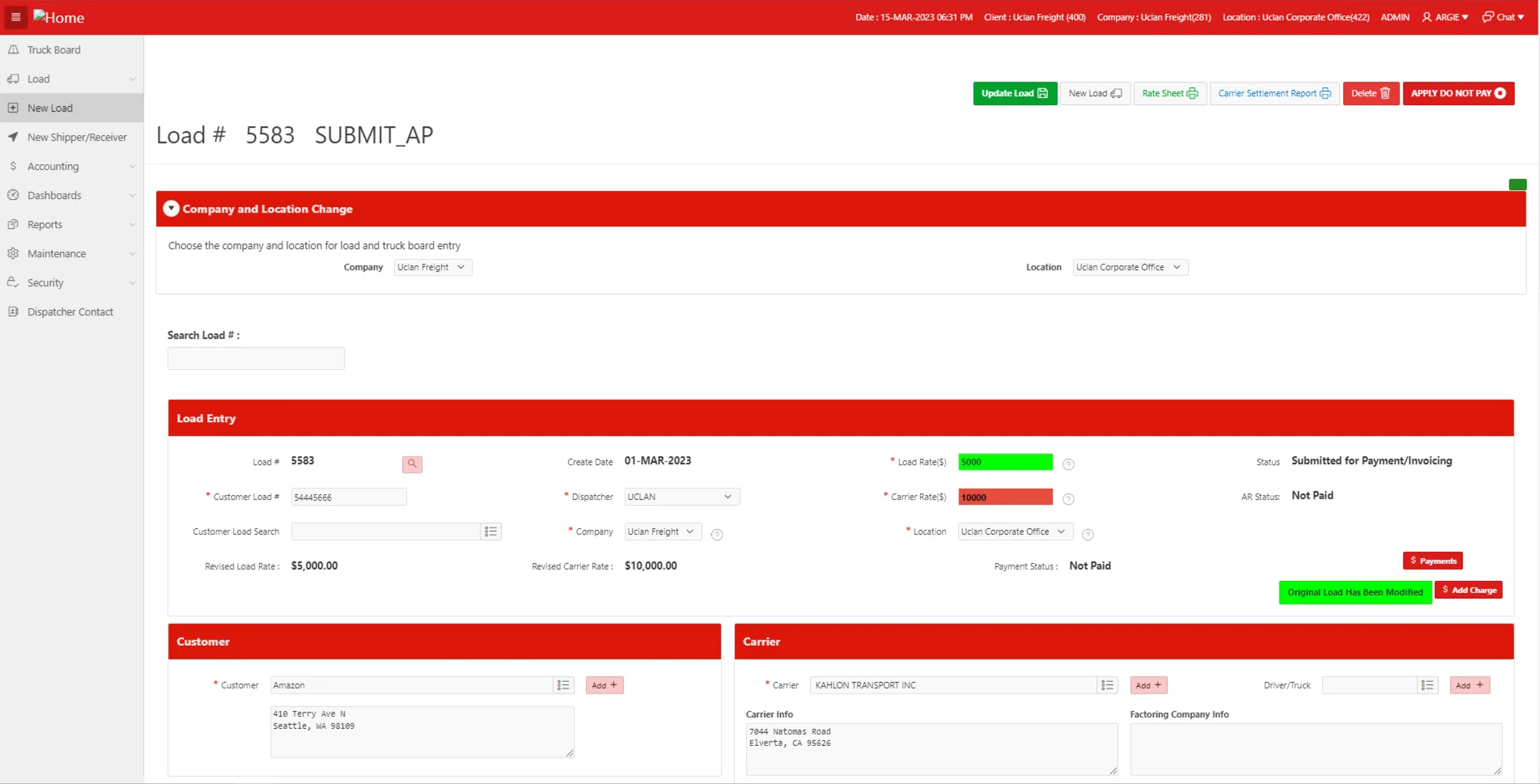This screenshot has width=1540, height=784.
Task: Open the Customer Load Search list icon
Action: (x=490, y=532)
